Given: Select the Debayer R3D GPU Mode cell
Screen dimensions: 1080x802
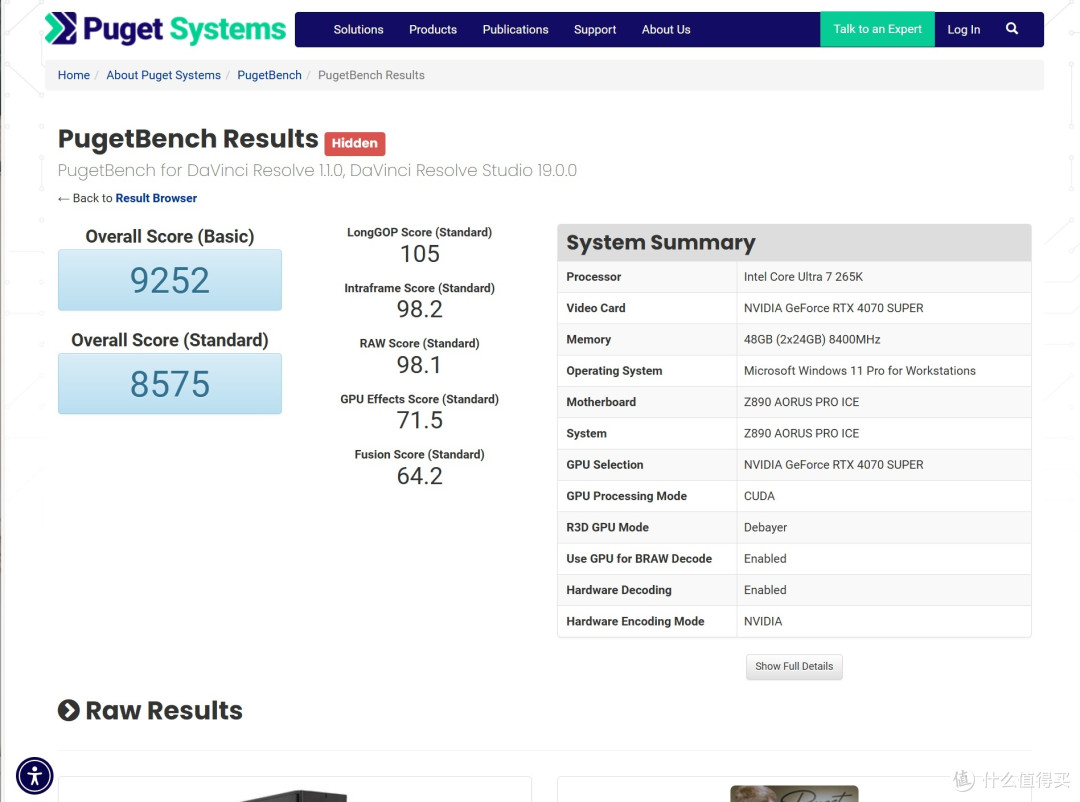Looking at the screenshot, I should pos(883,528).
